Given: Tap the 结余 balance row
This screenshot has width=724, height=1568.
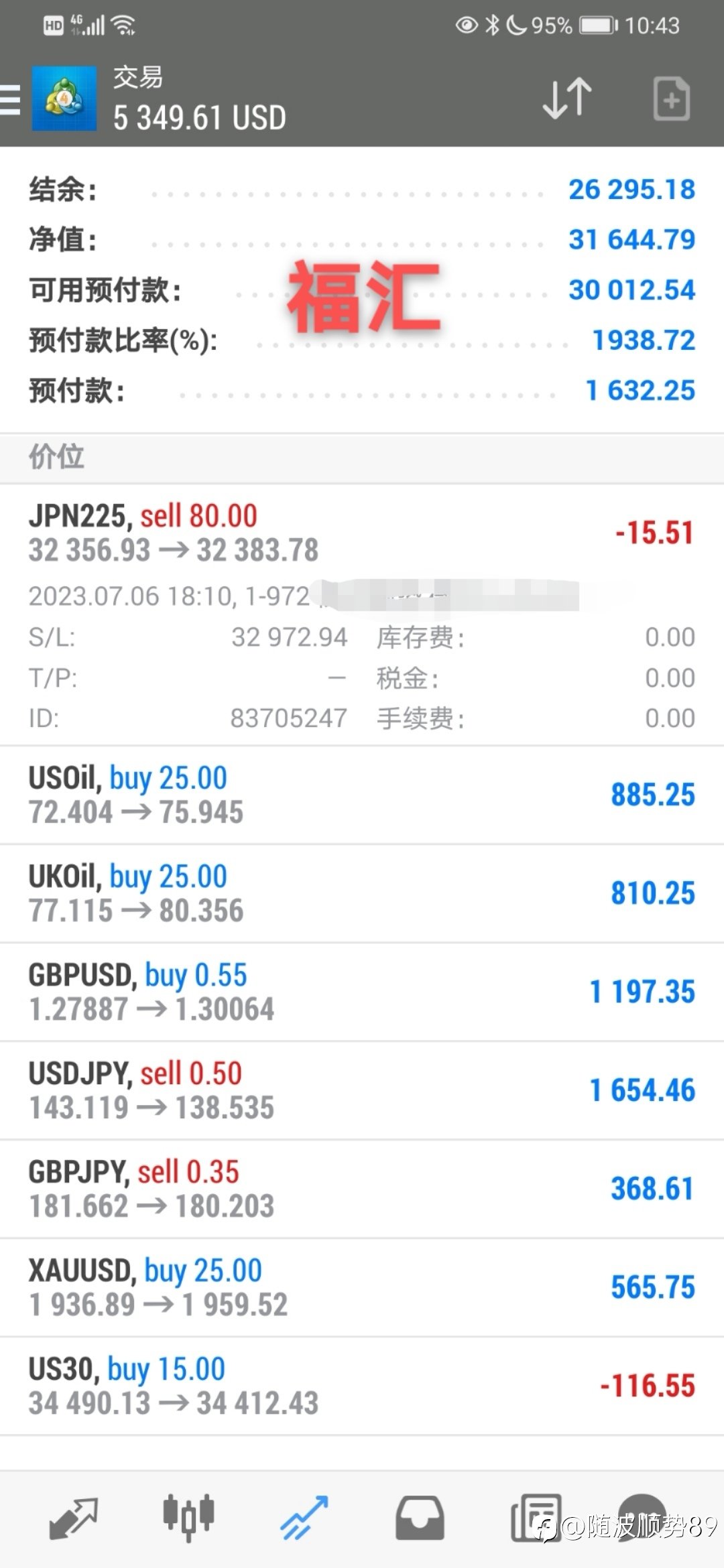Looking at the screenshot, I should [362, 190].
